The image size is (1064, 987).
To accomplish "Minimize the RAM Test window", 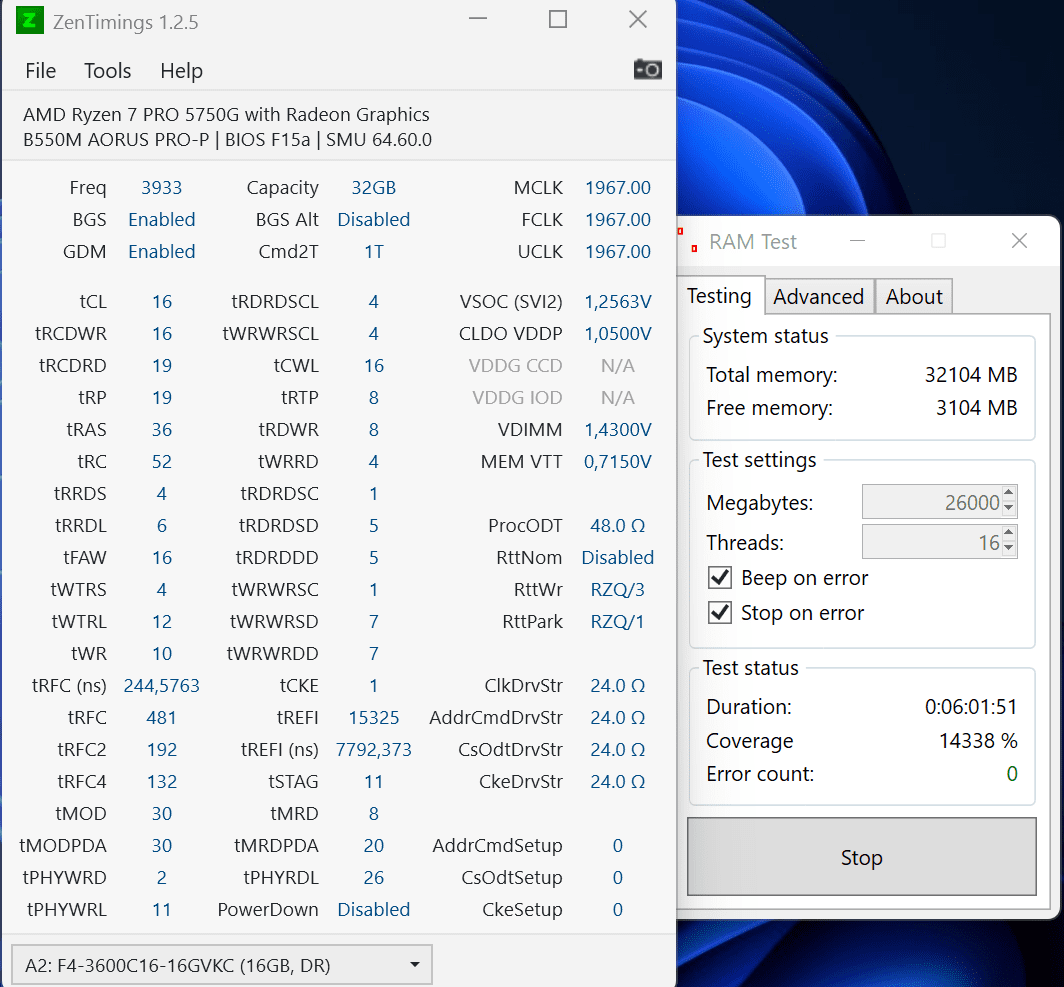I will point(858,241).
